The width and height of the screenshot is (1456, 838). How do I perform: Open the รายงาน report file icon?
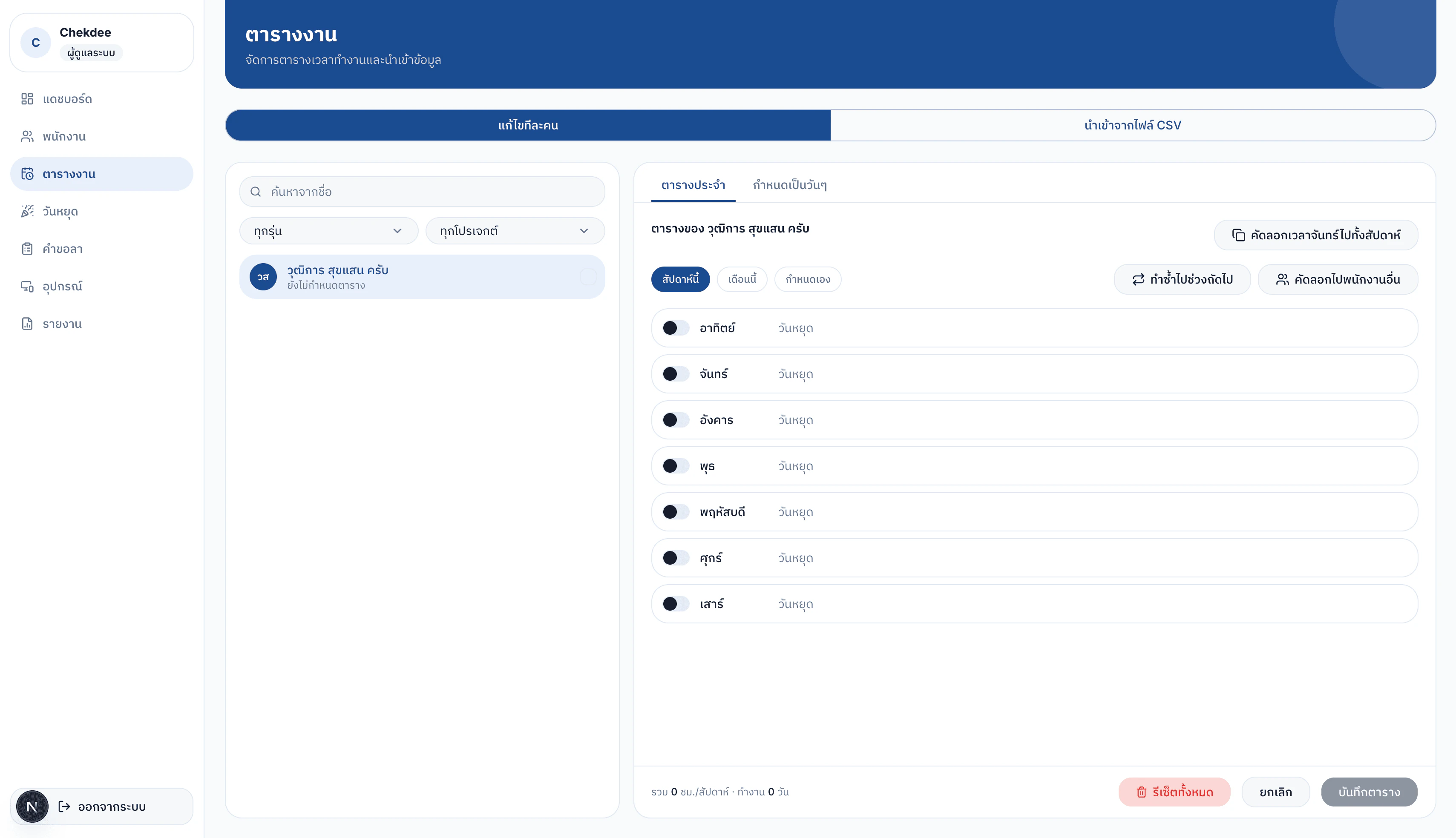point(27,324)
